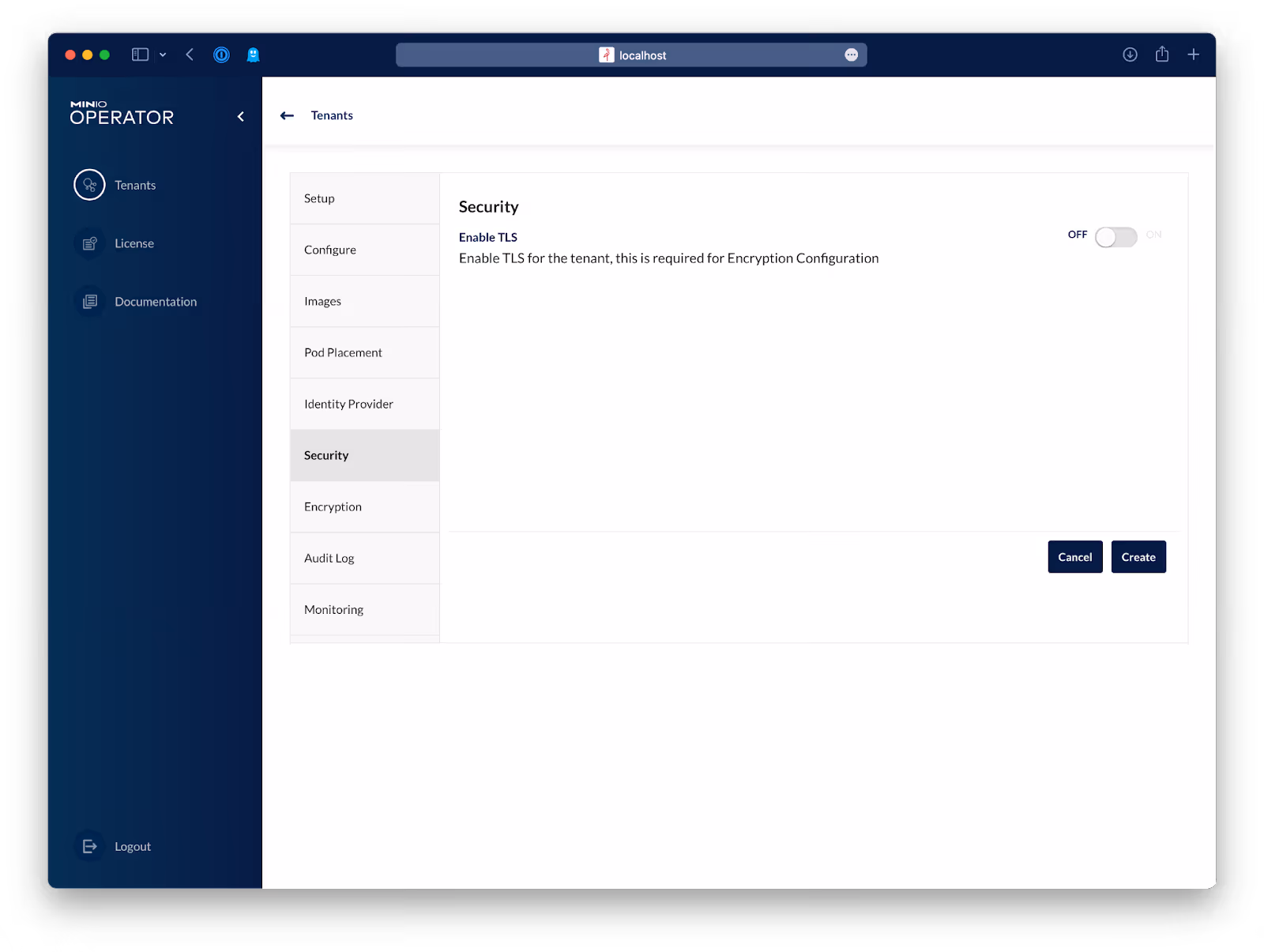Viewport: 1264px width, 952px height.
Task: Click the 1Password extension icon
Action: point(221,55)
